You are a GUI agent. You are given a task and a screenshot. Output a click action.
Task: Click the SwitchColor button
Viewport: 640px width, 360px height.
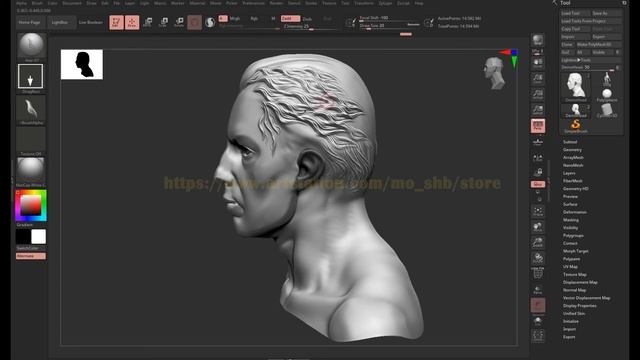pyautogui.click(x=31, y=248)
